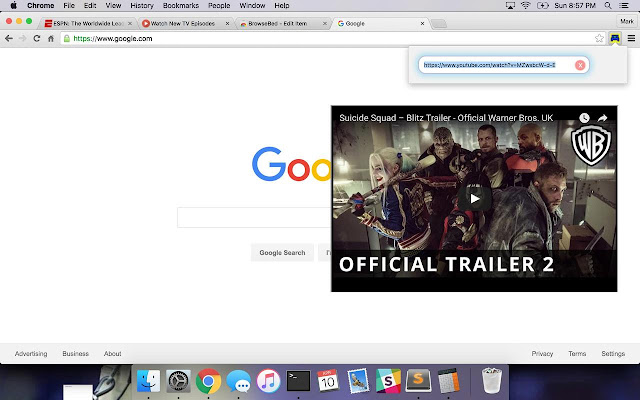Reload the current page
Image resolution: width=640 pixels, height=400 pixels.
point(37,38)
